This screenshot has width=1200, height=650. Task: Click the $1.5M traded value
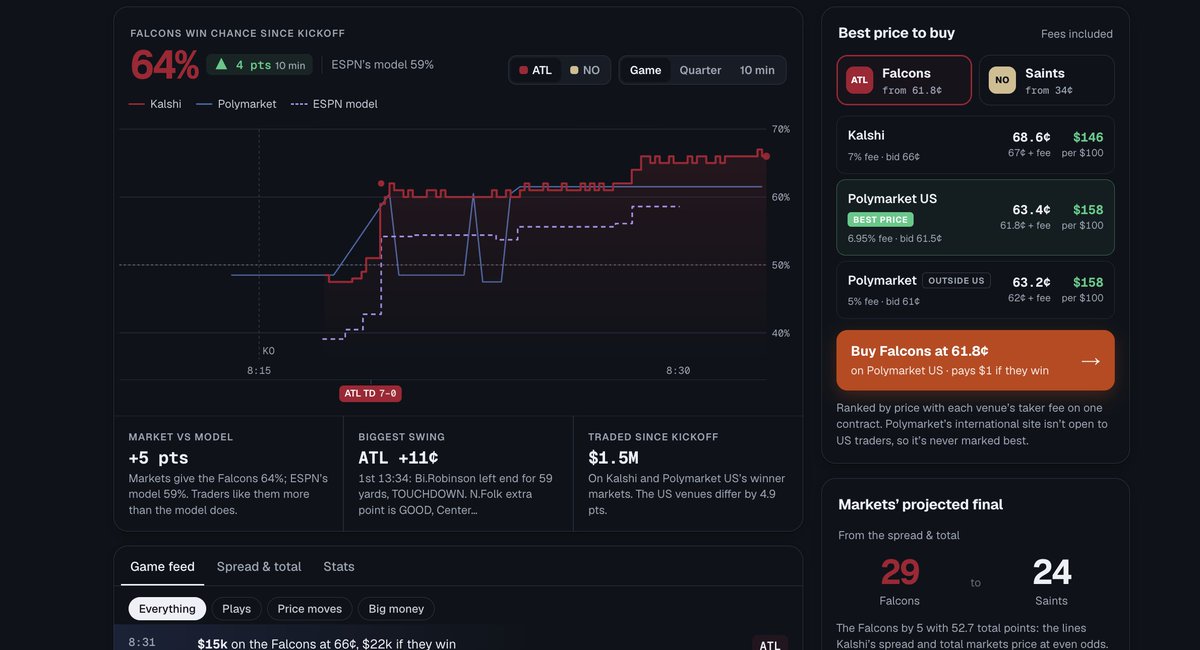(613, 458)
